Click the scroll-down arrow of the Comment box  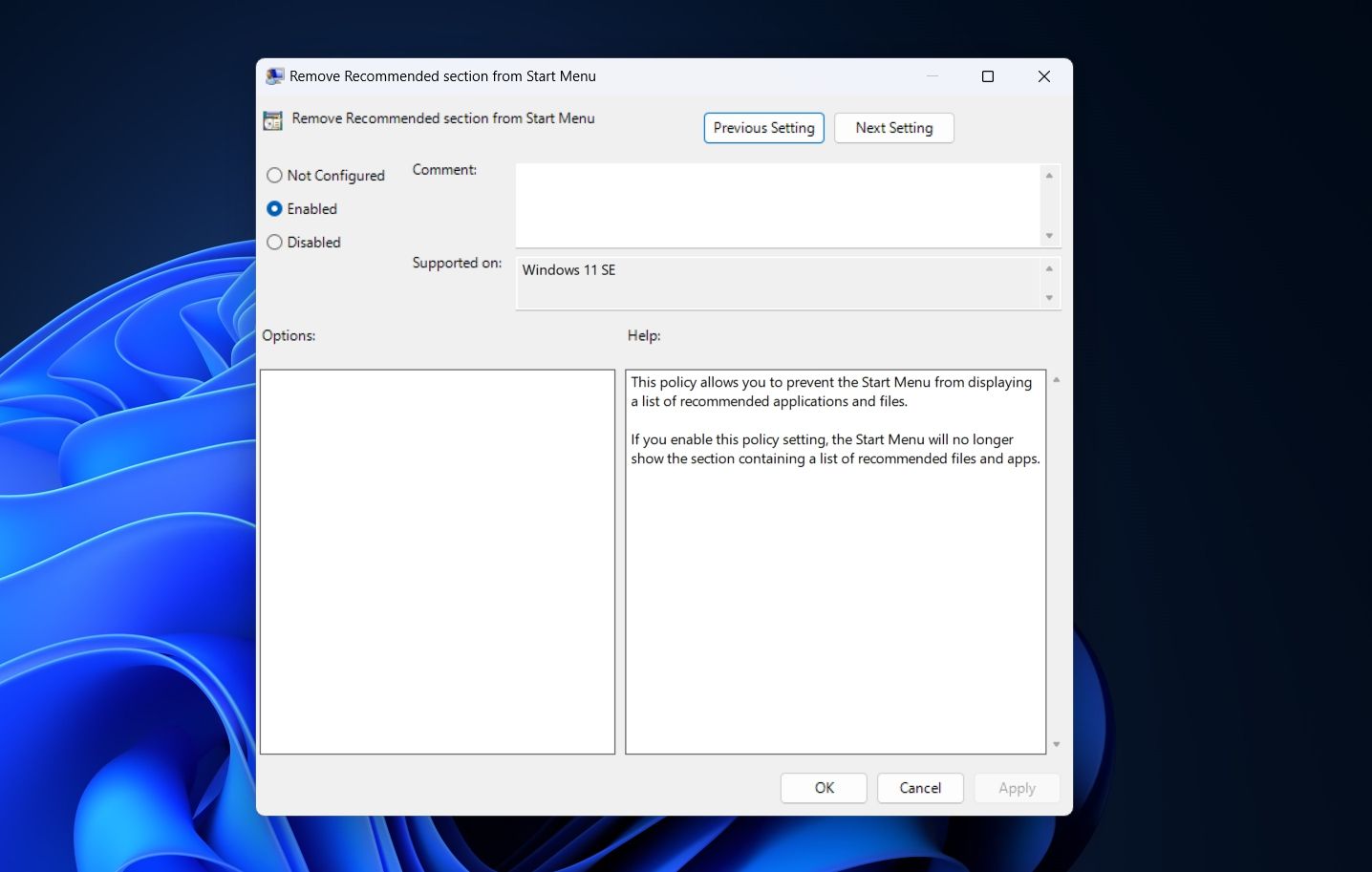(x=1048, y=235)
